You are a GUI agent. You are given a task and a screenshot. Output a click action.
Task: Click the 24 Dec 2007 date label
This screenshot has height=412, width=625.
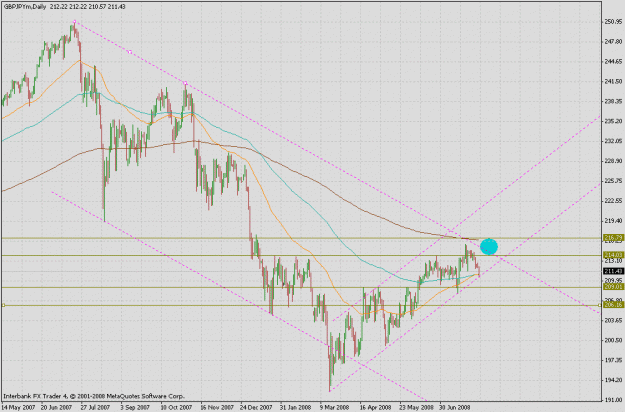click(256, 408)
